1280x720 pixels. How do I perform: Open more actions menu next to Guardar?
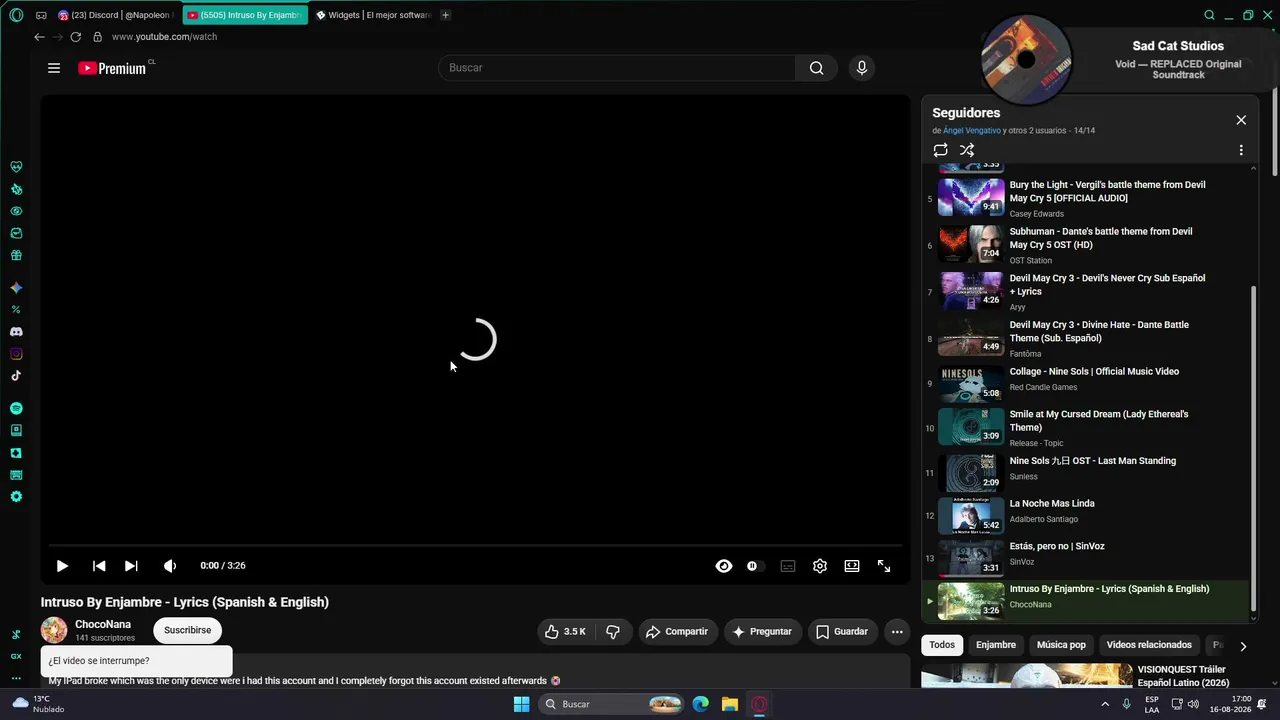[x=897, y=631]
